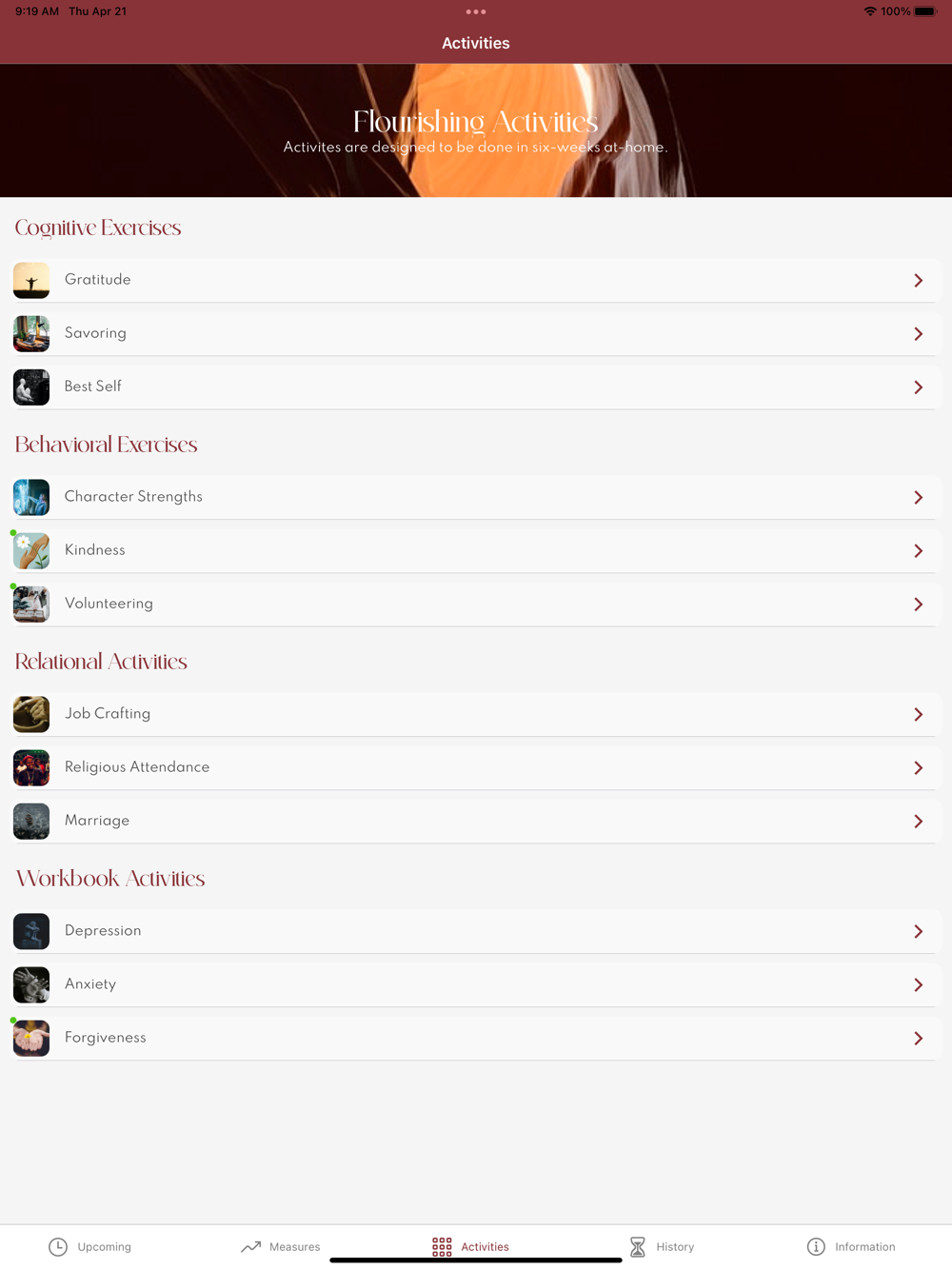Open the Job Crafting activity

[x=476, y=715]
